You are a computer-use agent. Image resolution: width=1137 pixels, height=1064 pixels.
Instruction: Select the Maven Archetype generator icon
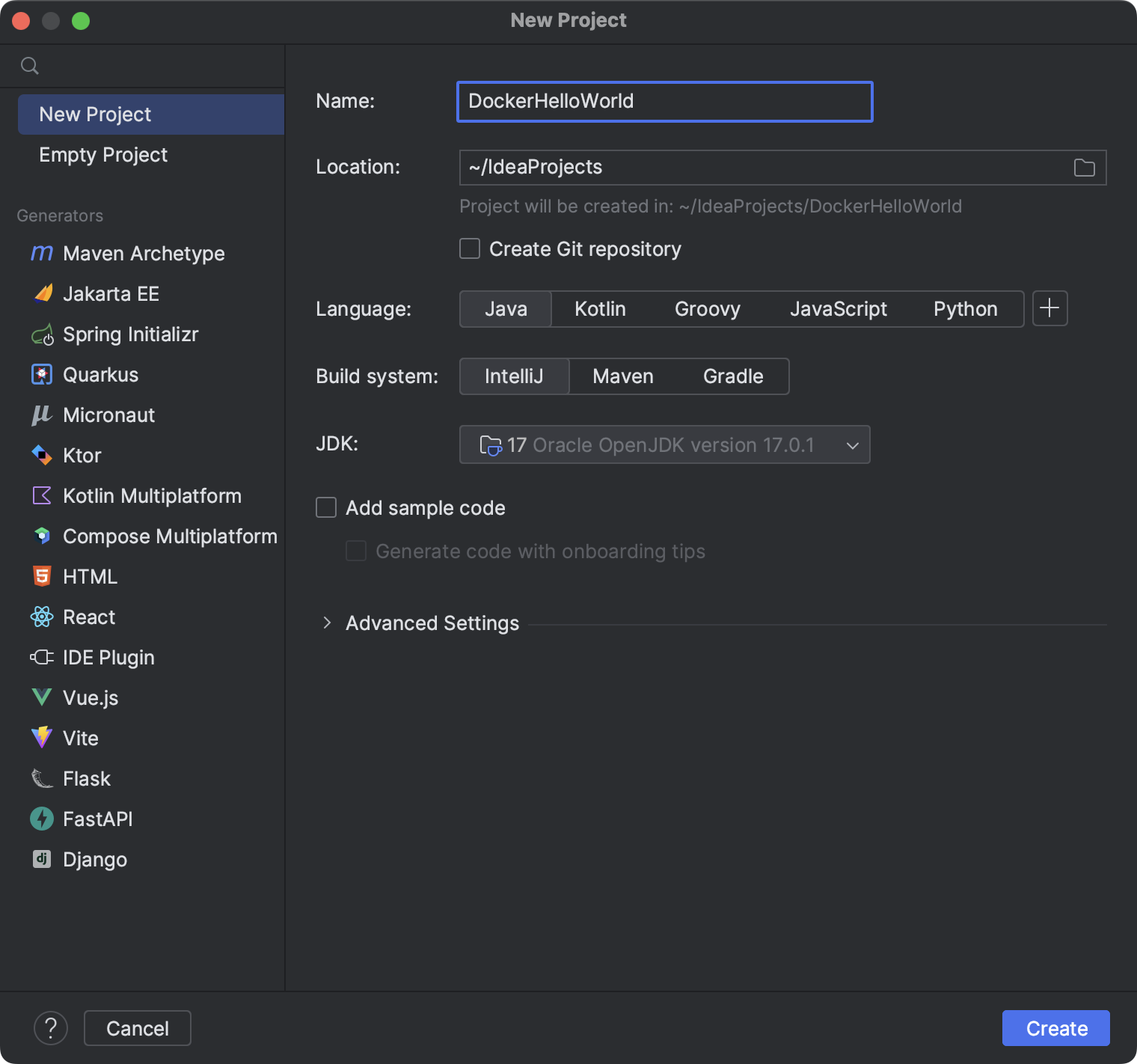(x=42, y=254)
